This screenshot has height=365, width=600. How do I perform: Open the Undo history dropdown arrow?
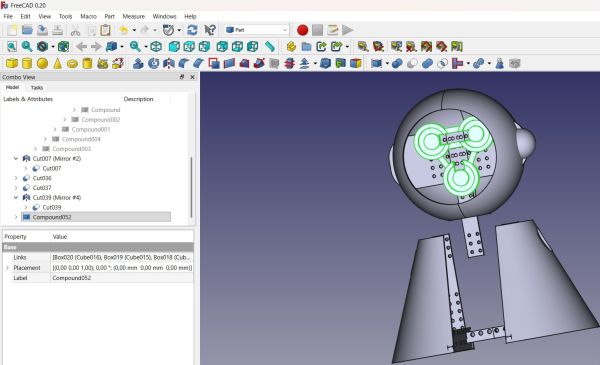pos(134,30)
